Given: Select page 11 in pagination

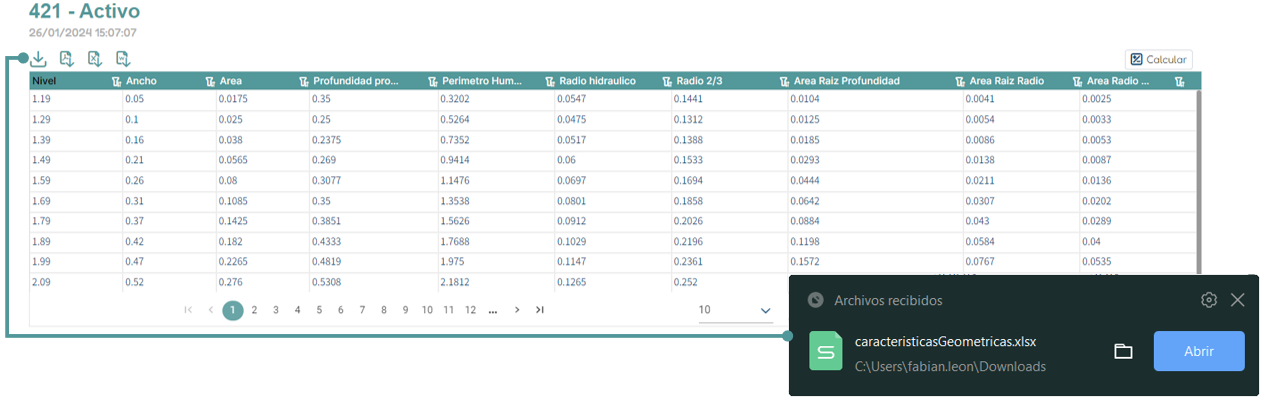Looking at the screenshot, I should coord(449,310).
